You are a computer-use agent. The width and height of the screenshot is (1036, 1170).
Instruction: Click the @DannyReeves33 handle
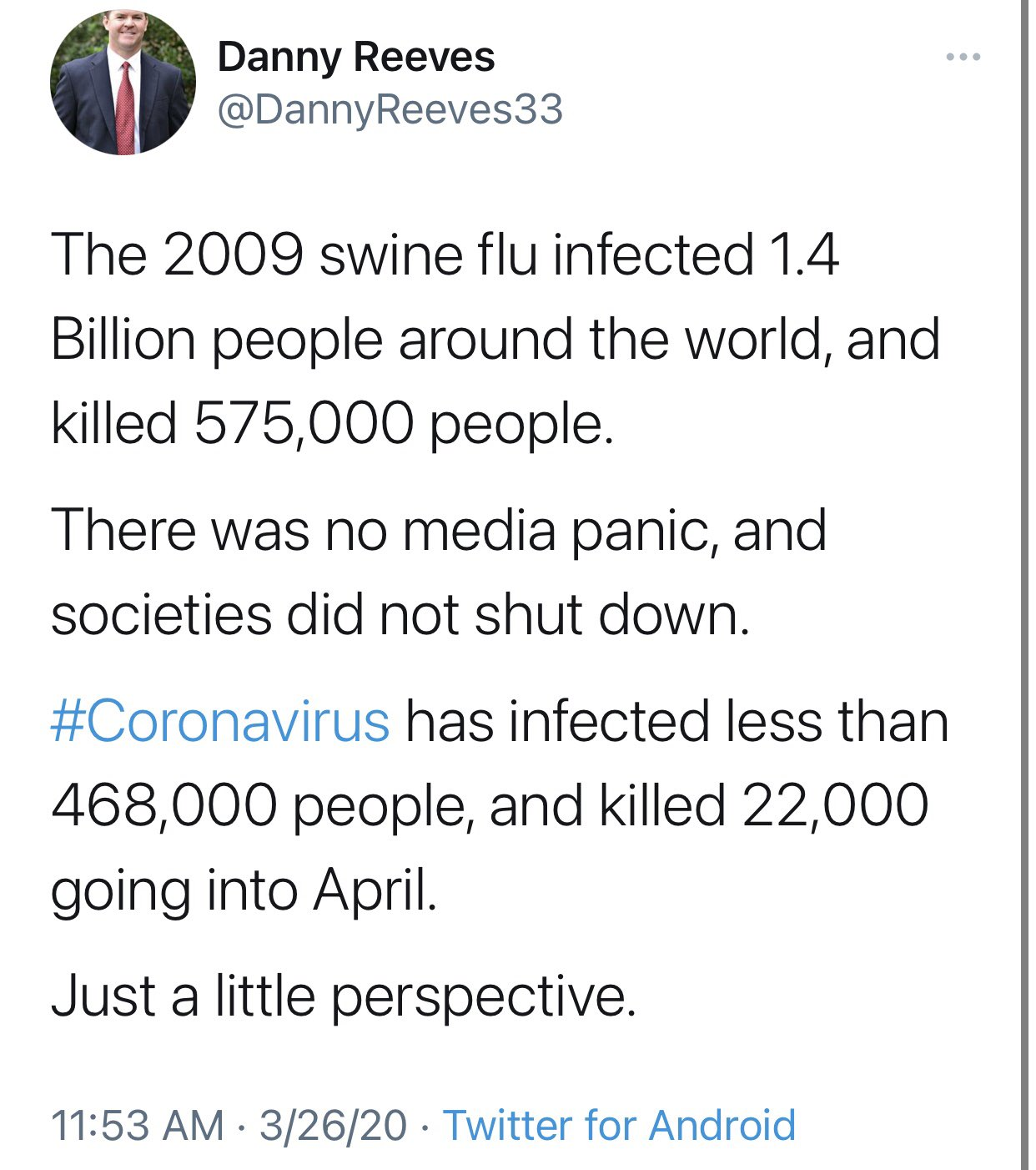[x=390, y=109]
